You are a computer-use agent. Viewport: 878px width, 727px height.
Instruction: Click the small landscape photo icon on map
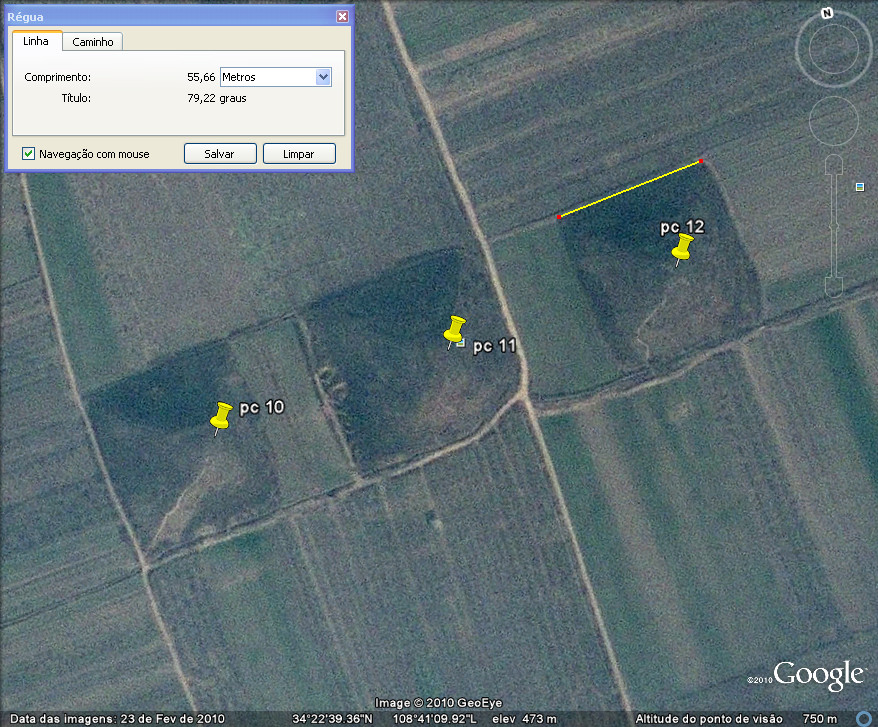859,187
